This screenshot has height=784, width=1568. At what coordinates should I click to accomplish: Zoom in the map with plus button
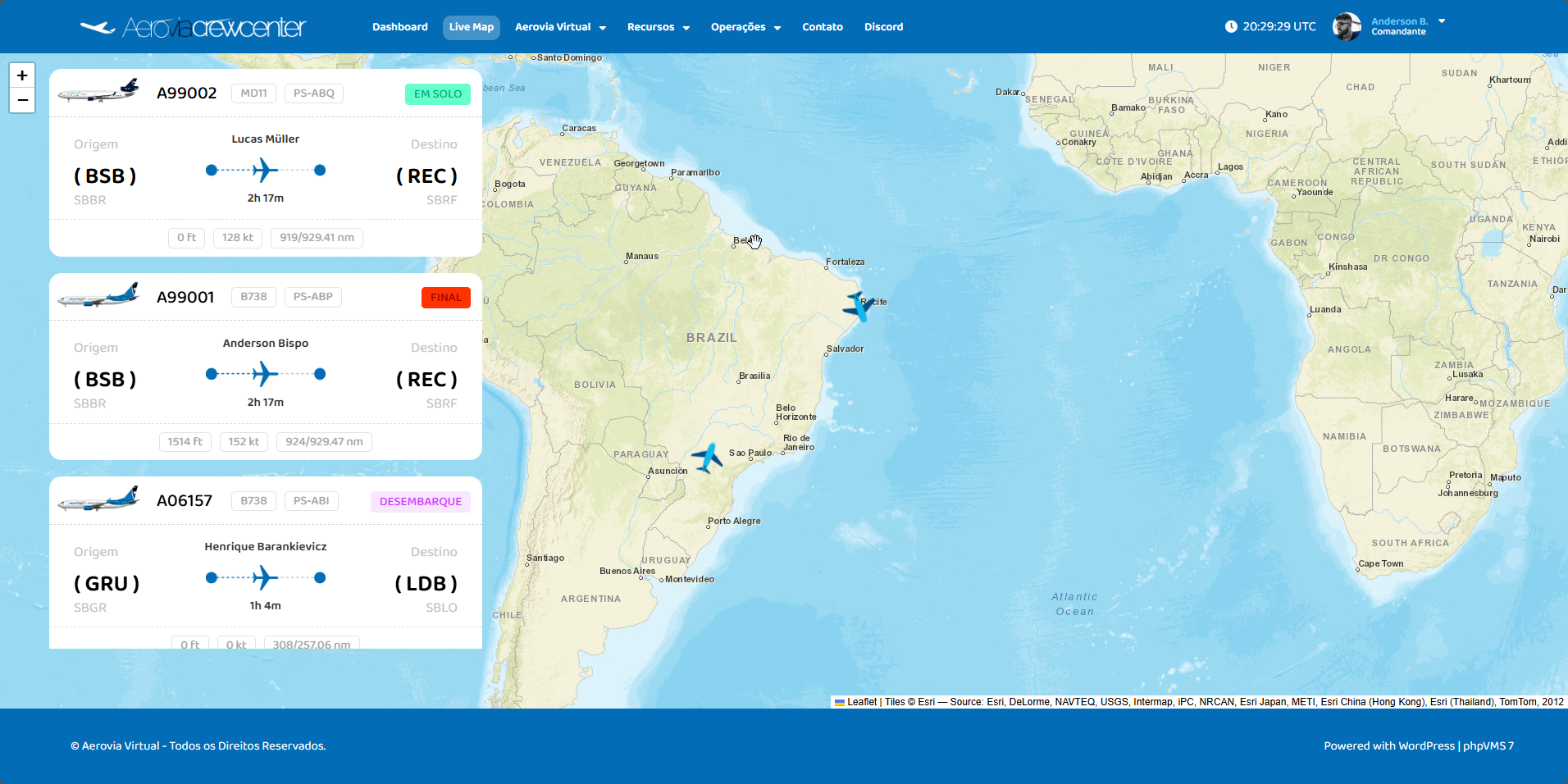point(22,75)
